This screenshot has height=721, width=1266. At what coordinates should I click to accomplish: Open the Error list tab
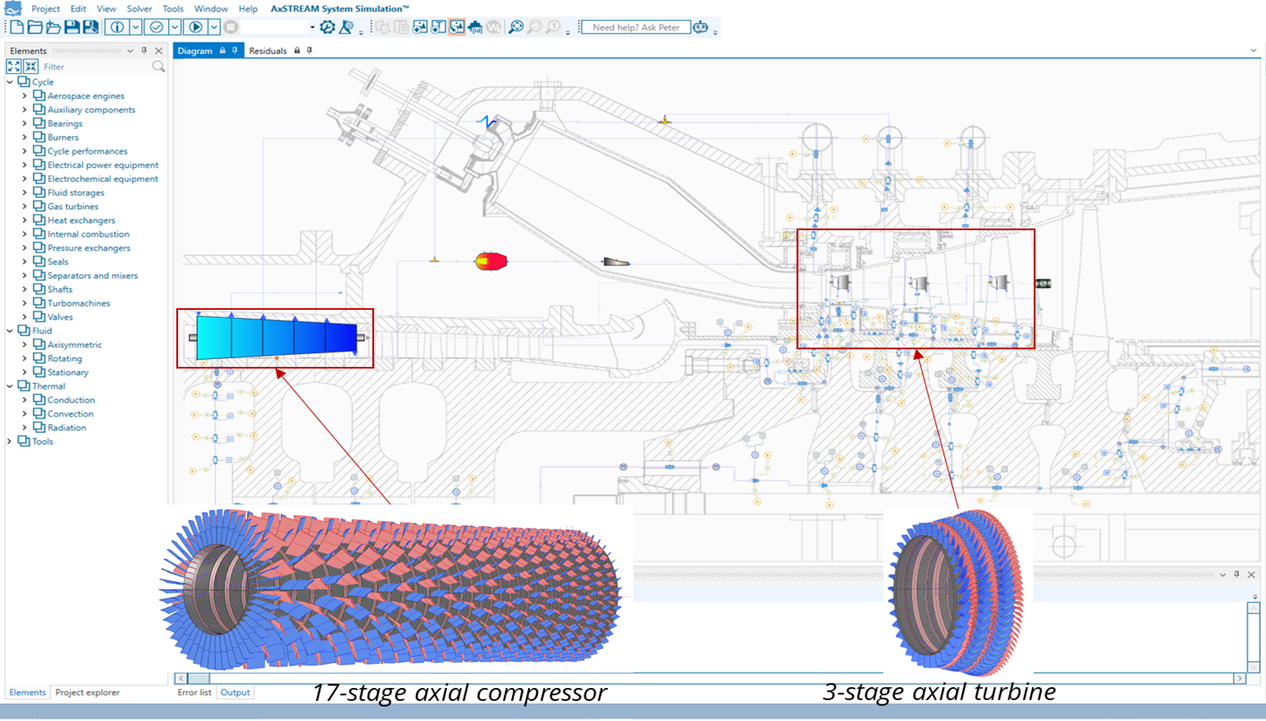coord(194,692)
